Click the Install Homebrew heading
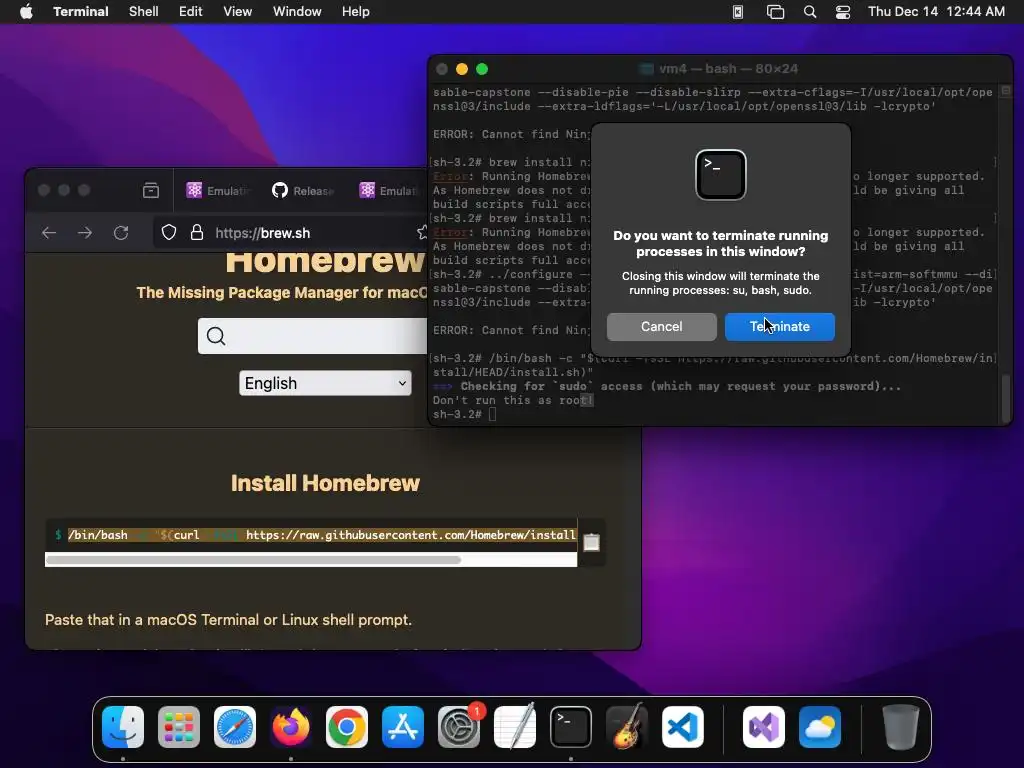This screenshot has width=1024, height=768. [x=325, y=483]
